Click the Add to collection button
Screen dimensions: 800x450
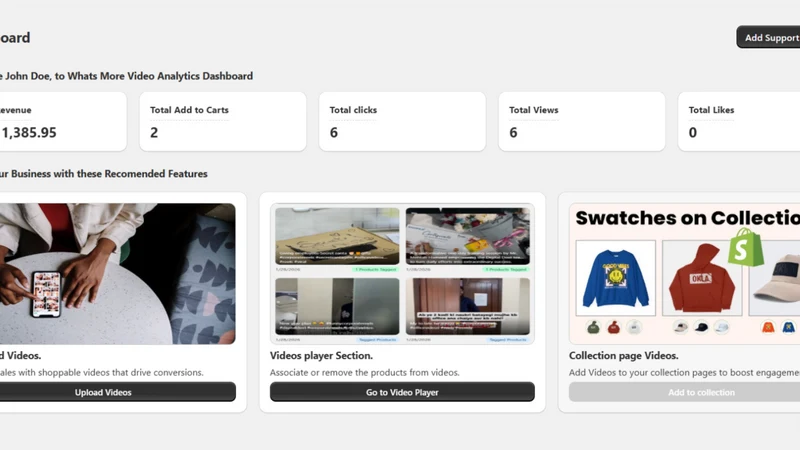[x=685, y=392]
